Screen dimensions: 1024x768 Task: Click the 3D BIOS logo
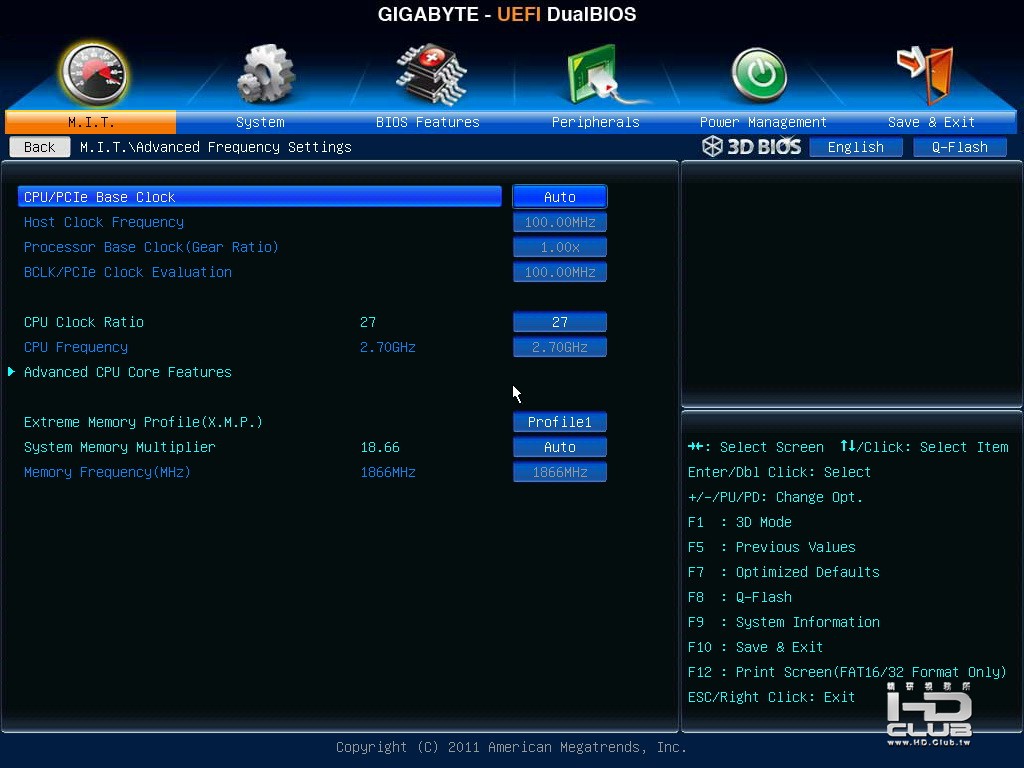752,146
